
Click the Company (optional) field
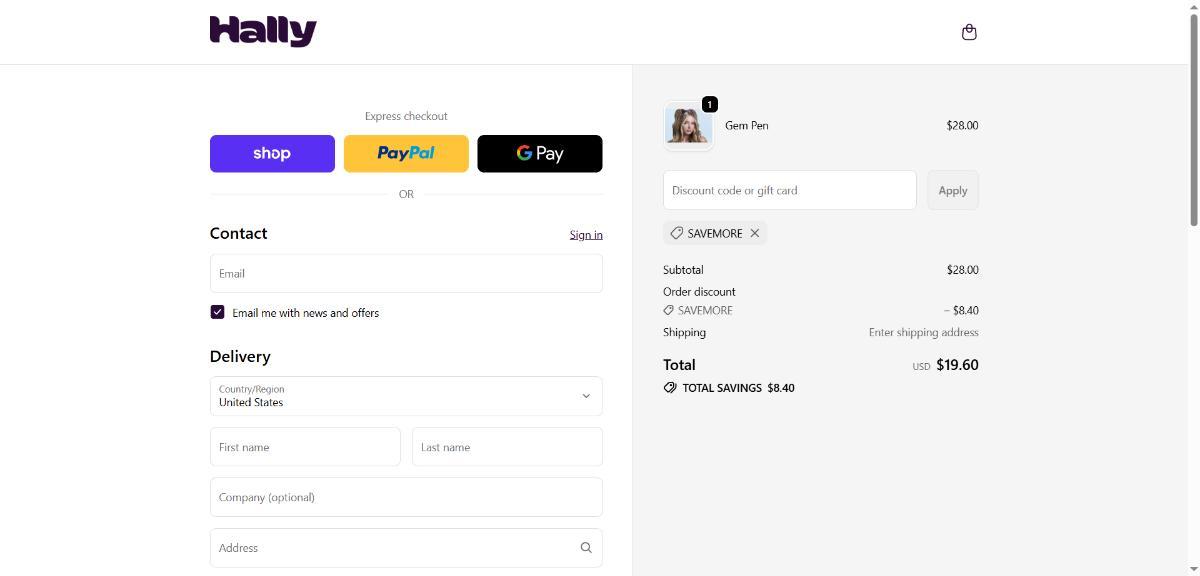(x=406, y=497)
